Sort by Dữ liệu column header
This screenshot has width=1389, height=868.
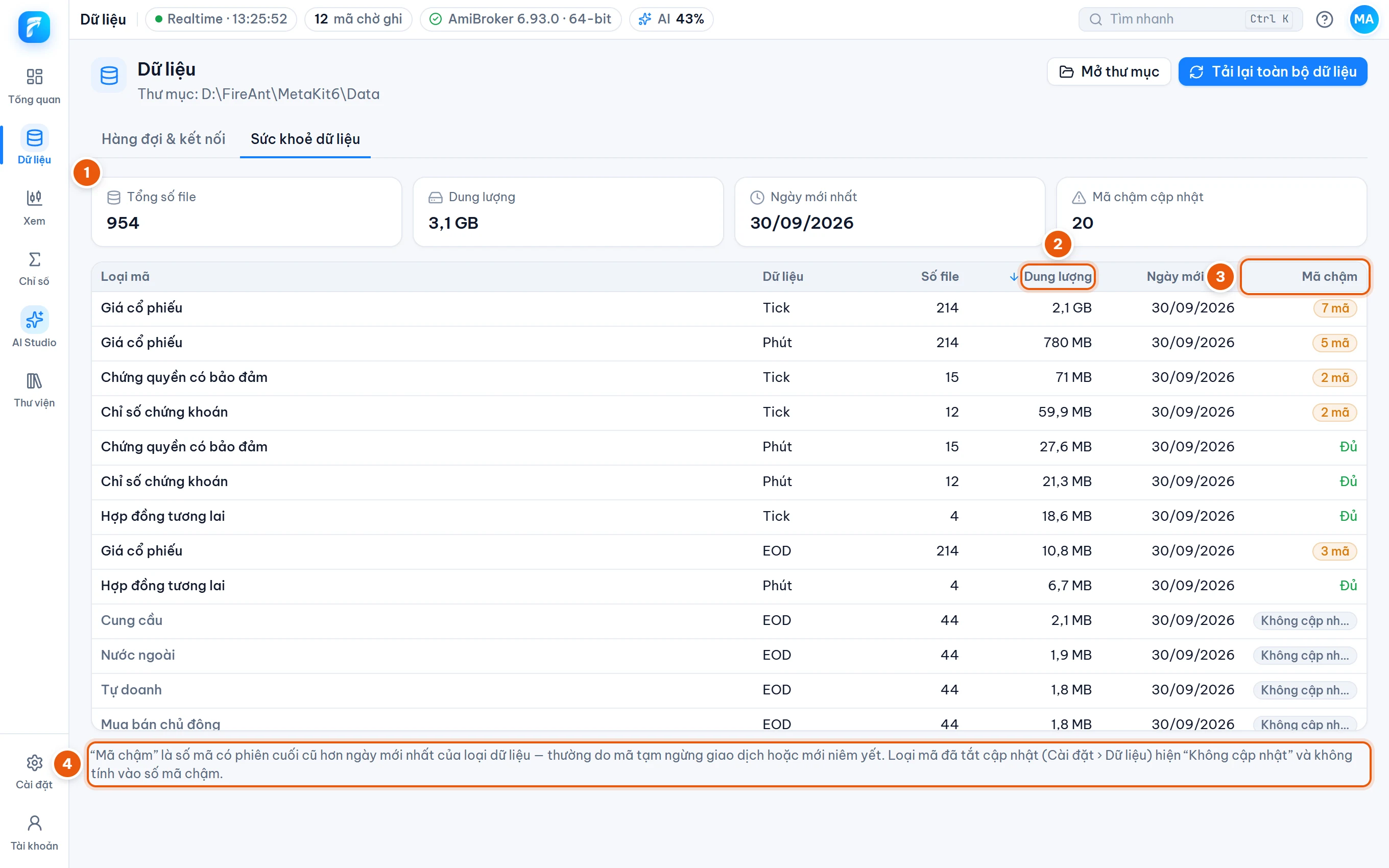[x=783, y=277]
